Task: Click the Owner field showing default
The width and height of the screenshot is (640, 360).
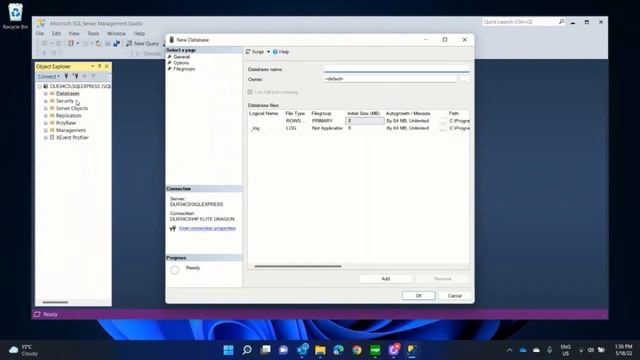Action: point(390,79)
